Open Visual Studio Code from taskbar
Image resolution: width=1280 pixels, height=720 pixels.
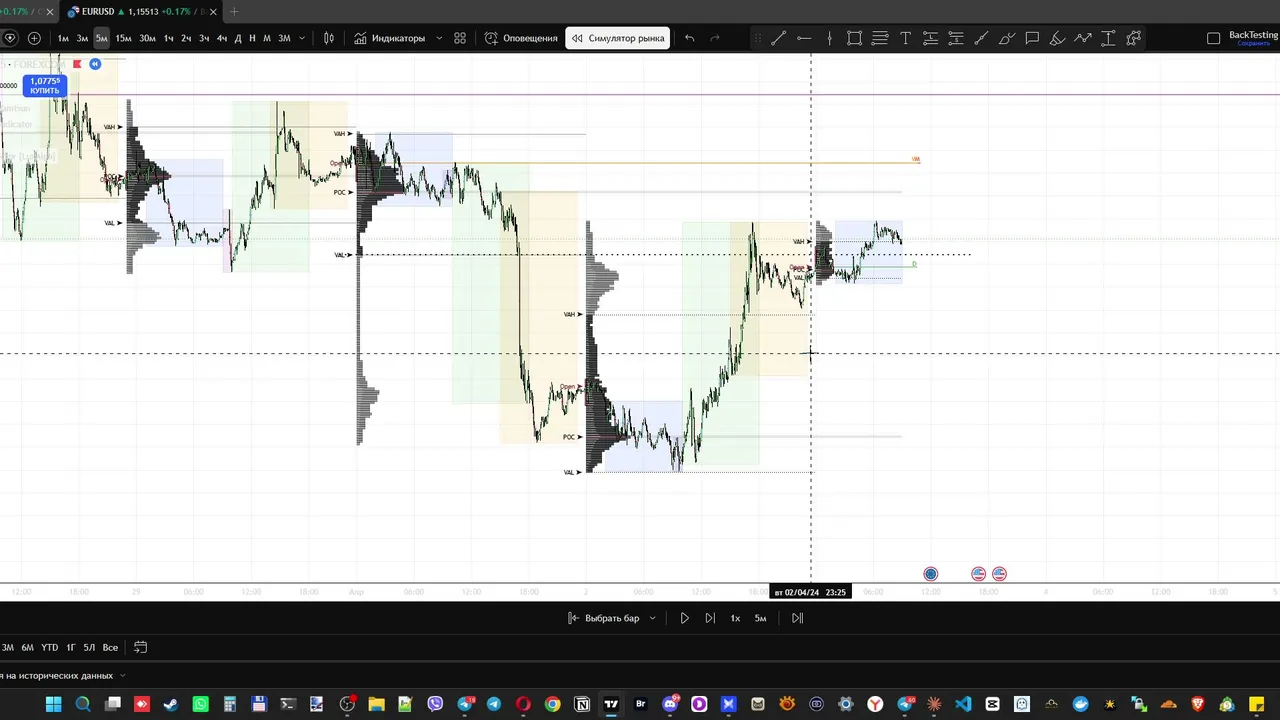pyautogui.click(x=962, y=704)
